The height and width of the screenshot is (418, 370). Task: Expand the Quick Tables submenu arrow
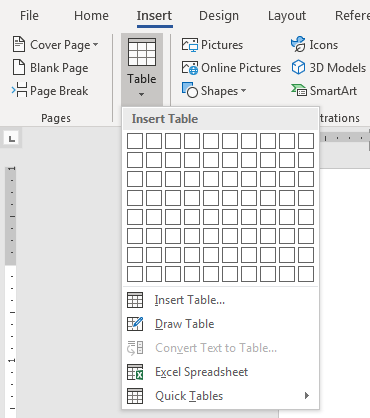(x=307, y=396)
